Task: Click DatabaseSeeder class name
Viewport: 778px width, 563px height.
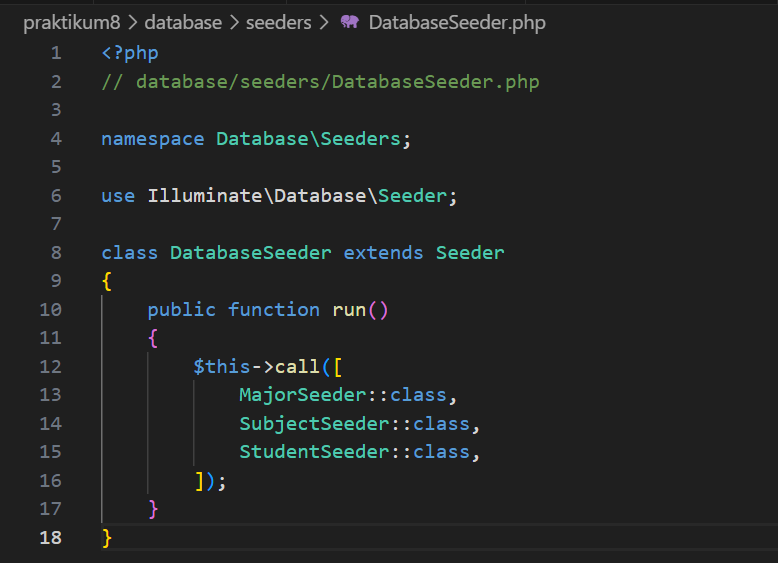Action: click(251, 253)
